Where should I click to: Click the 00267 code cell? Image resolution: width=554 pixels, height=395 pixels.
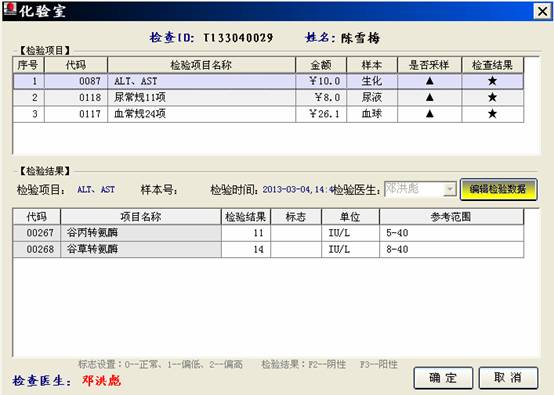coord(37,233)
